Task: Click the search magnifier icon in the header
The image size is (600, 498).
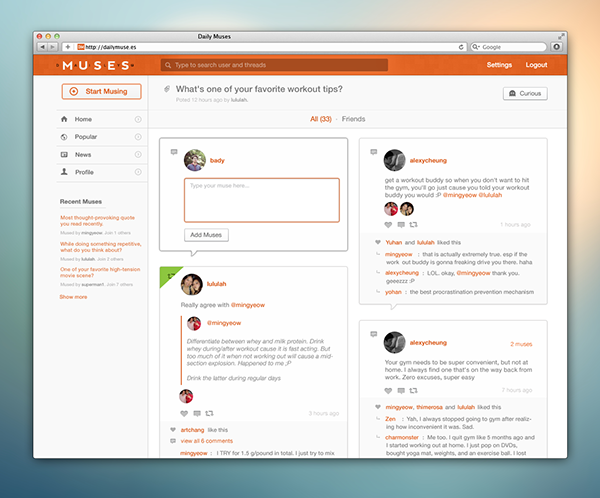Action: [x=168, y=65]
